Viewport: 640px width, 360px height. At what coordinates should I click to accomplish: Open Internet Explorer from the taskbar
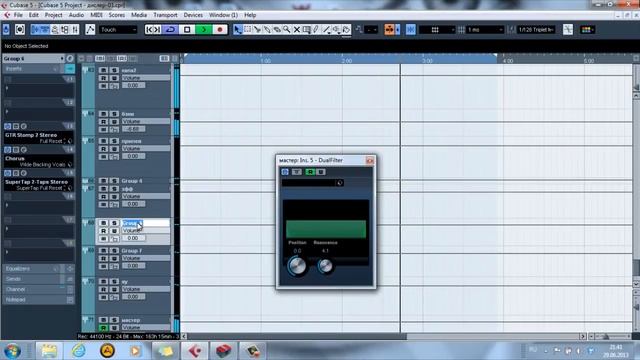click(78, 351)
